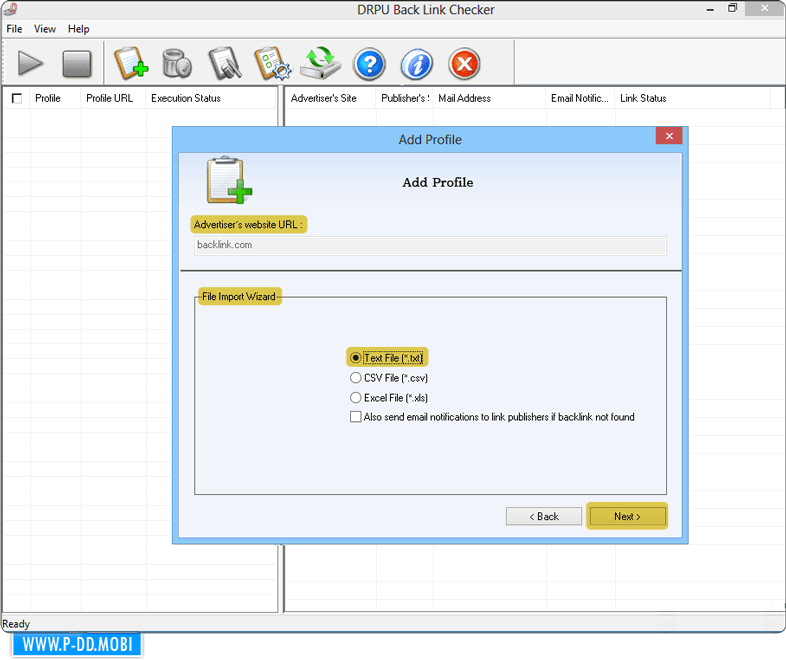Image resolution: width=786 pixels, height=660 pixels.
Task: Stop execution with the square toolbar icon
Action: tap(77, 64)
